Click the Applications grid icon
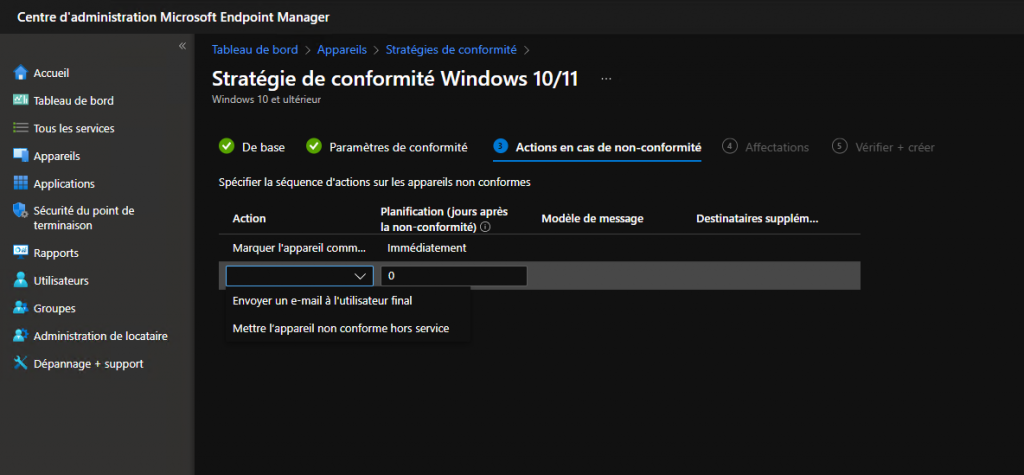Screen dimensions: 1024x475 coord(21,184)
